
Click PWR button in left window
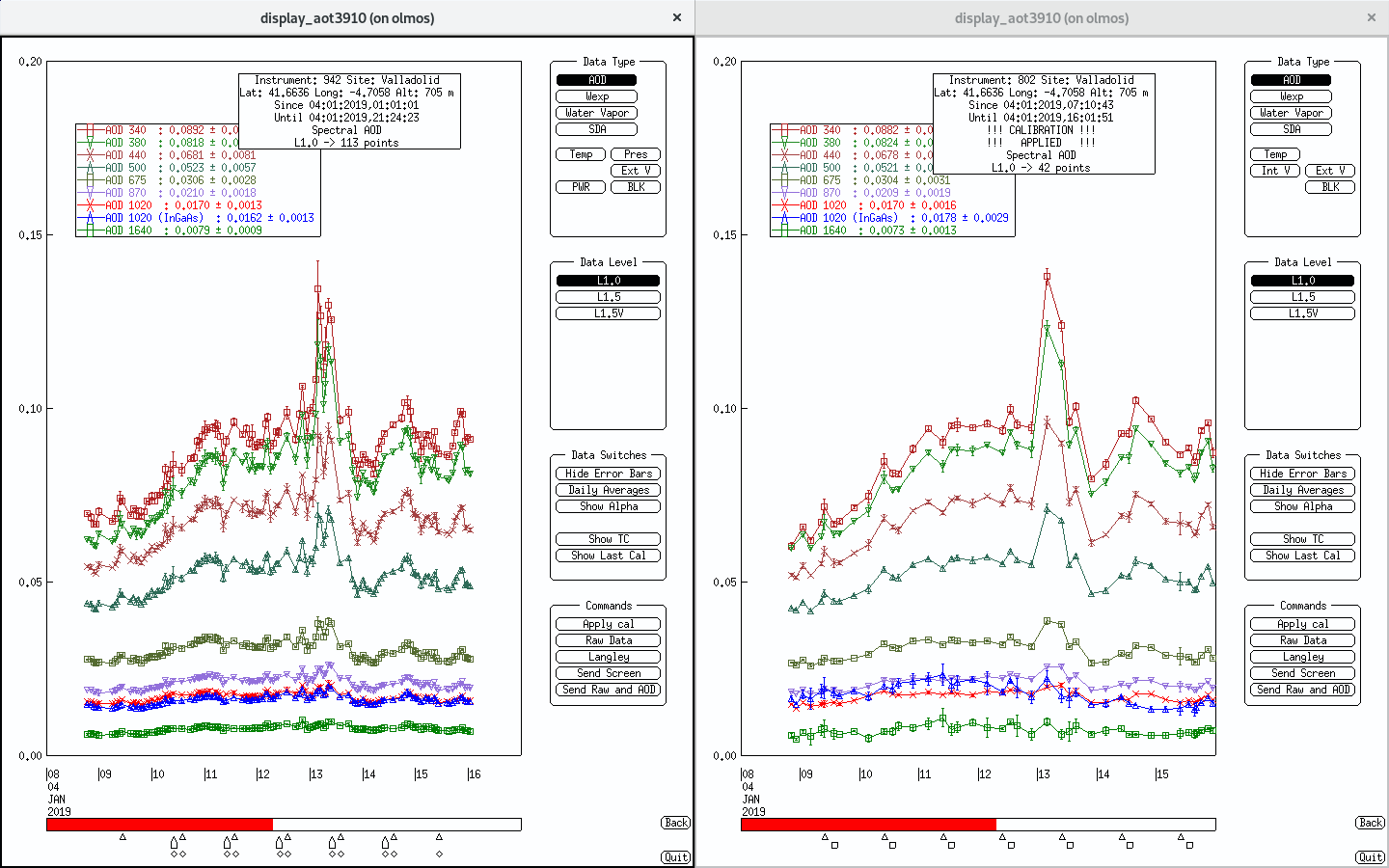(581, 187)
